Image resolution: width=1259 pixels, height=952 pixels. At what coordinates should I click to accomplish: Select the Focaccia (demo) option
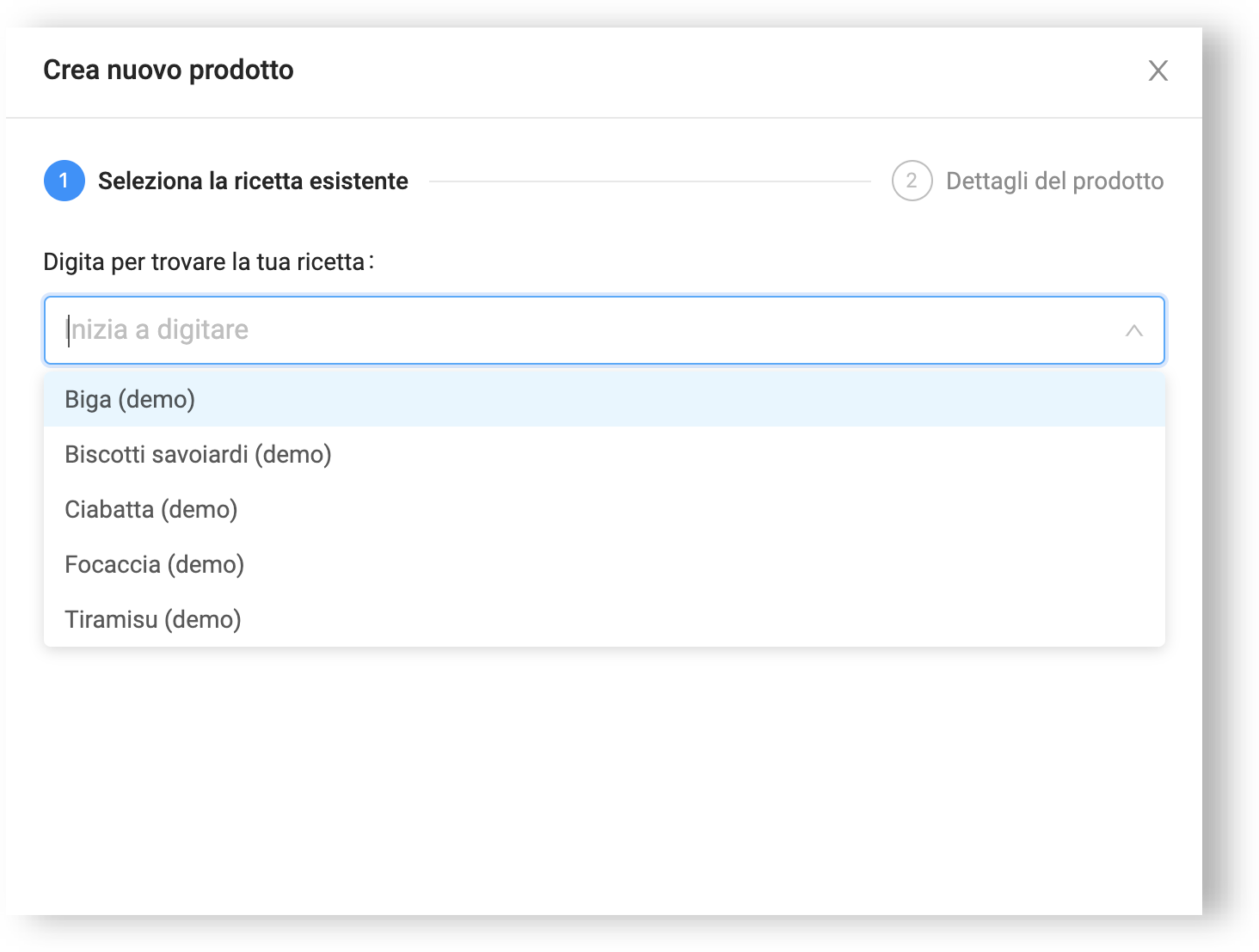coord(154,564)
